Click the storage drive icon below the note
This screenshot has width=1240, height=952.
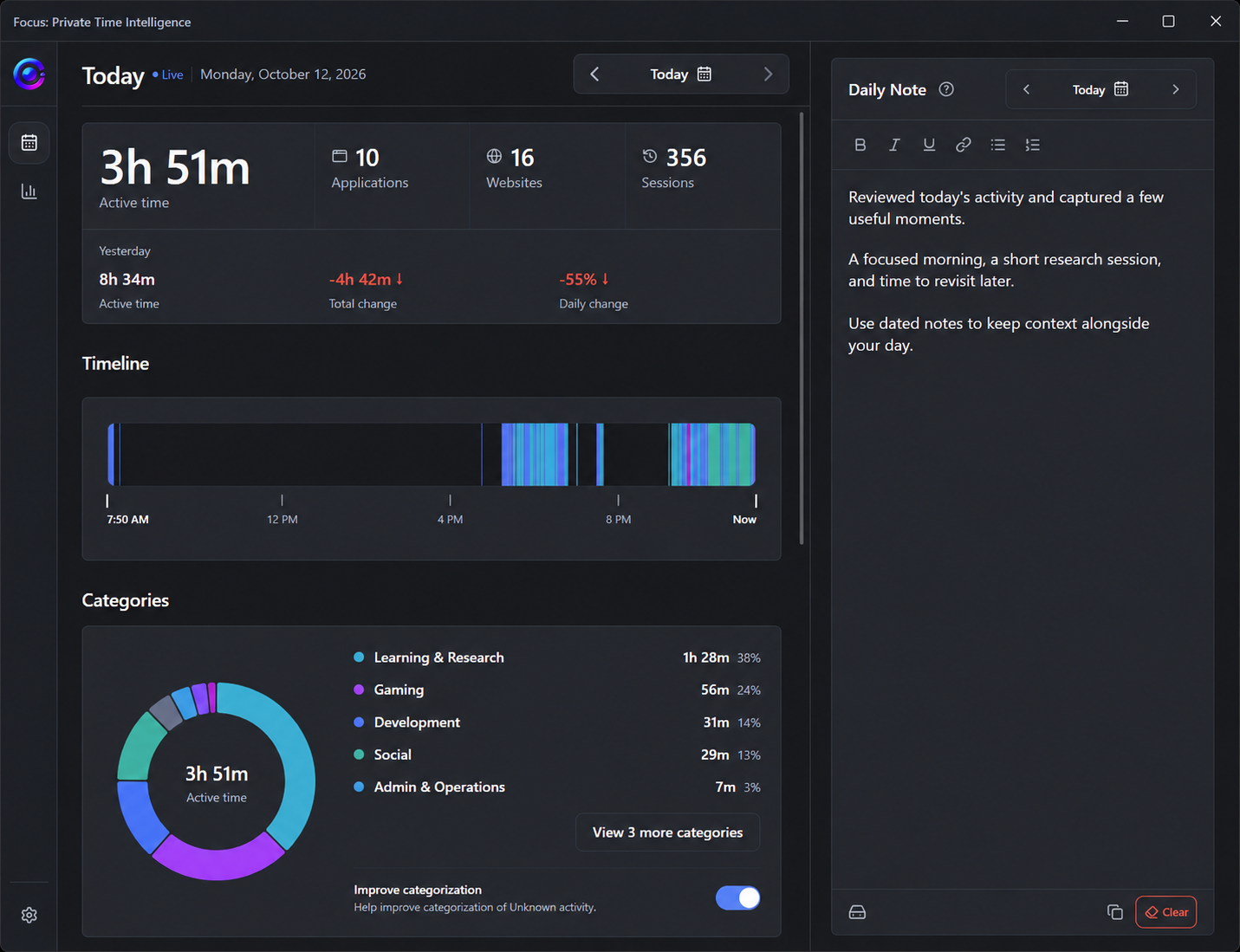857,912
